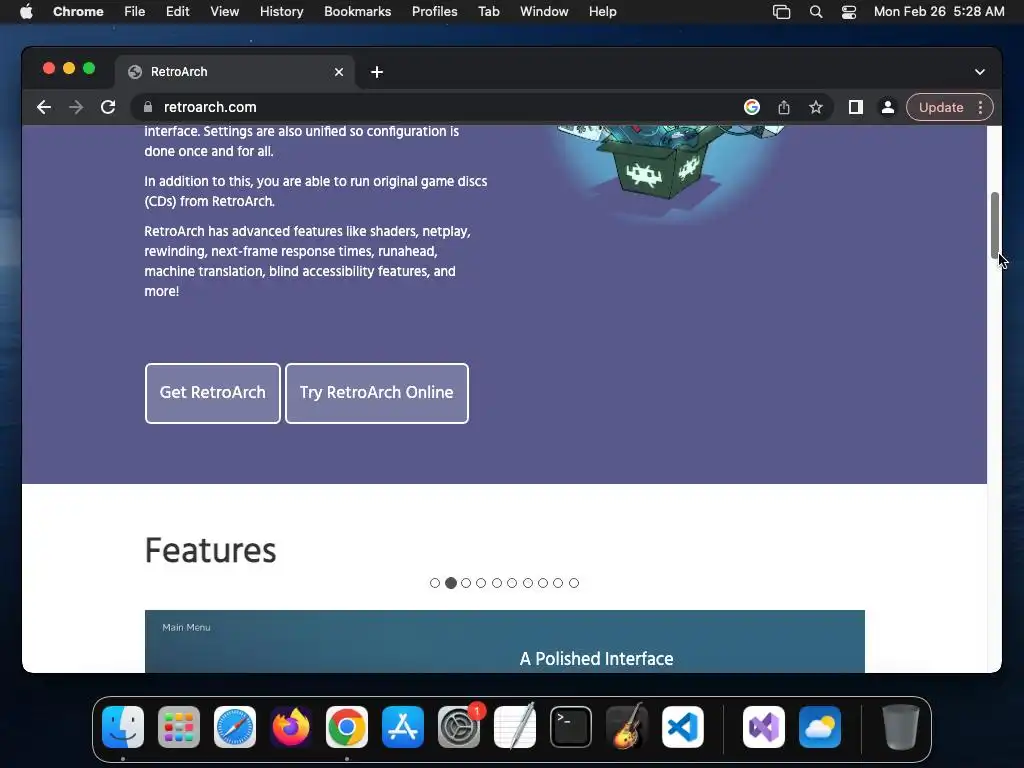This screenshot has width=1024, height=768.
Task: Launch Safari from the Dock
Action: (235, 727)
